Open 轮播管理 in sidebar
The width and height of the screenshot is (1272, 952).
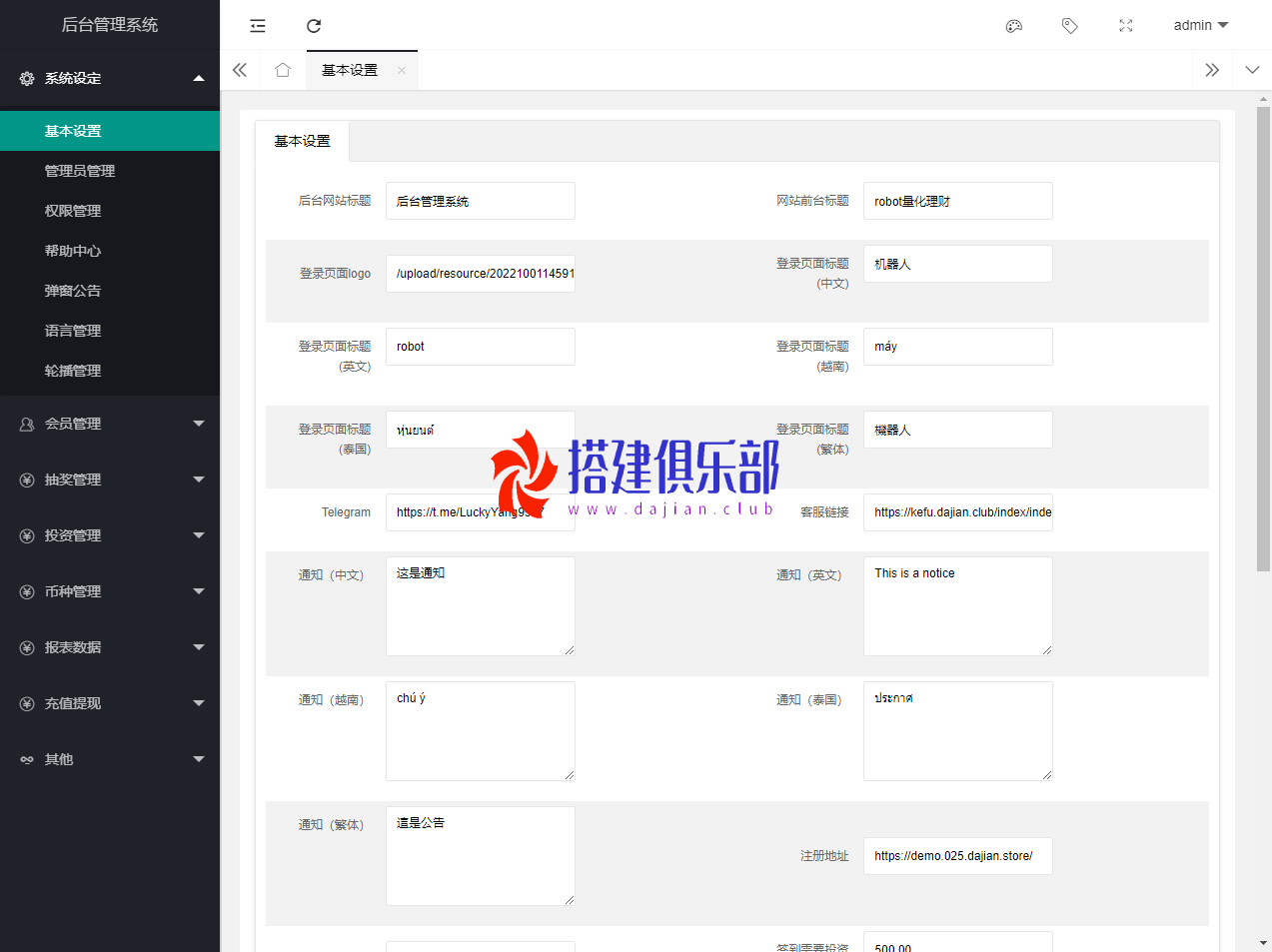(x=110, y=371)
